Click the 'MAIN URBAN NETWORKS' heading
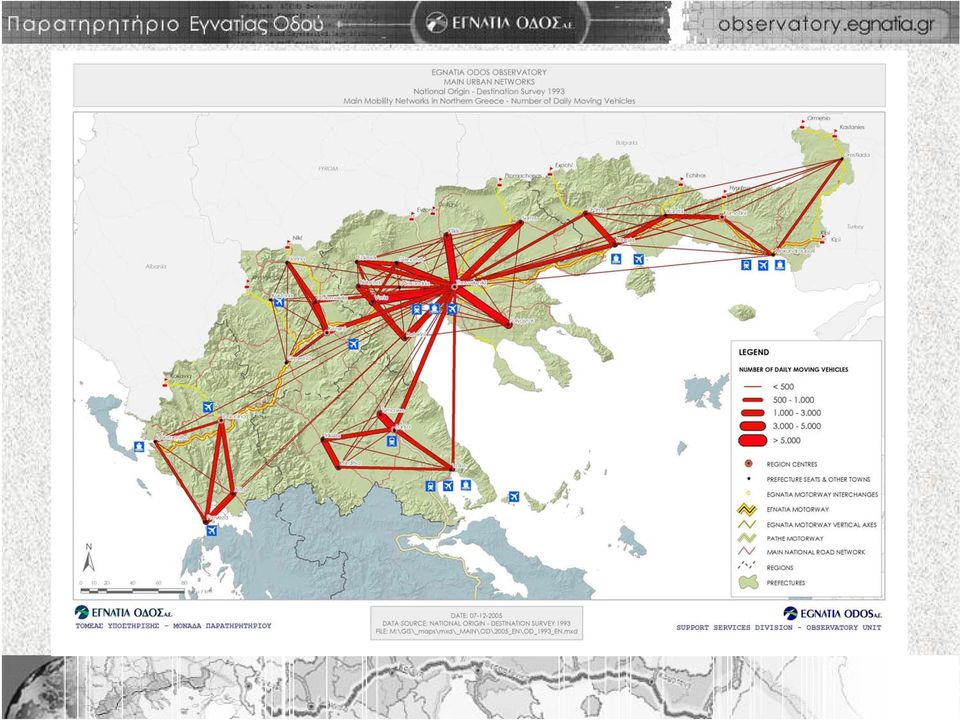The image size is (960, 720). pyautogui.click(x=489, y=81)
